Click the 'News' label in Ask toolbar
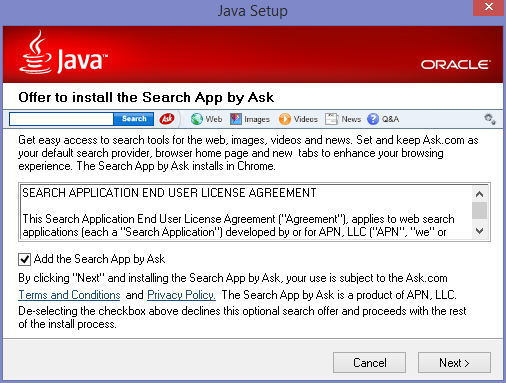 [x=351, y=119]
